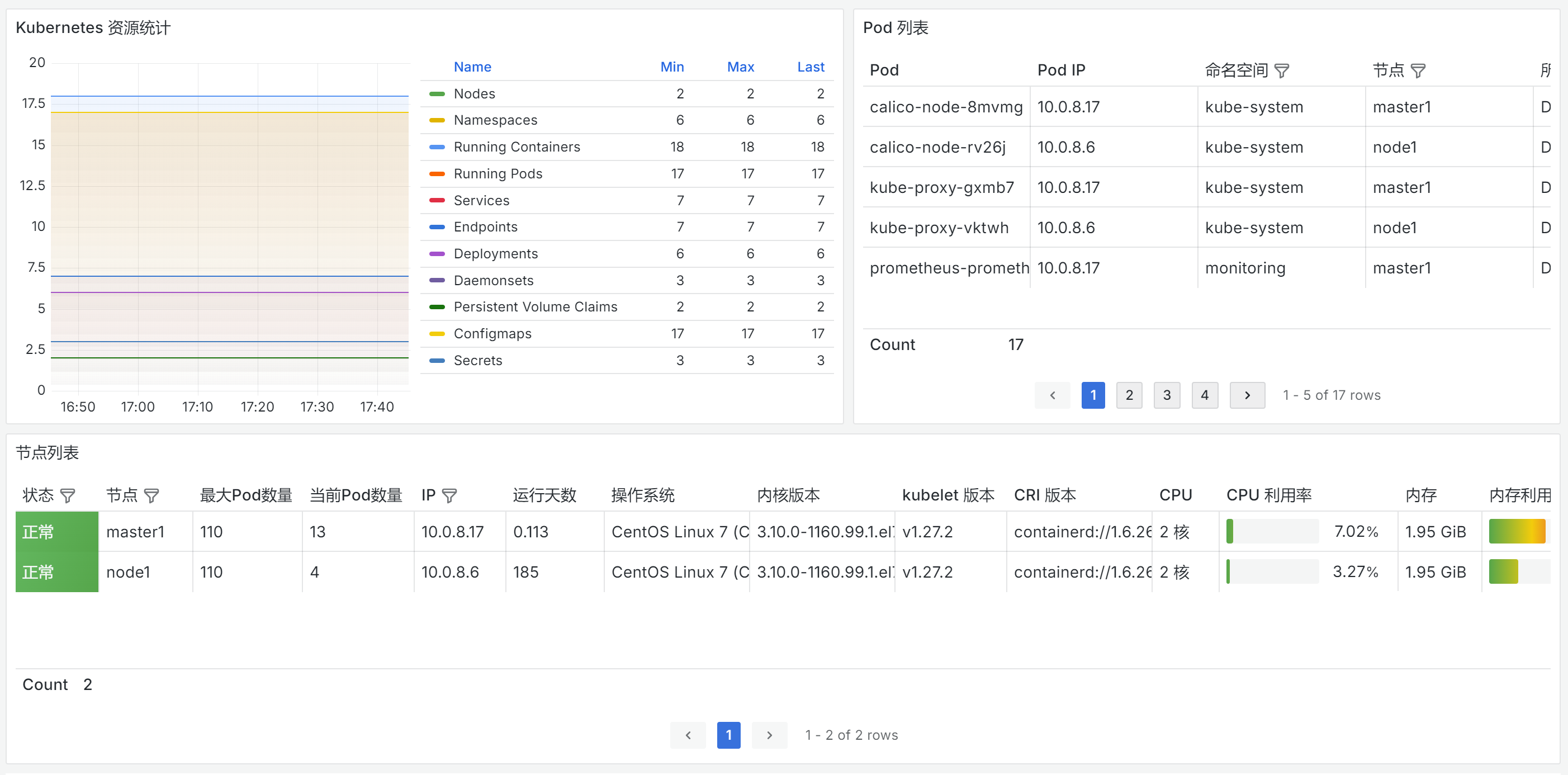The image size is (1568, 775).
Task: Click the Services red color swatch
Action: (437, 200)
